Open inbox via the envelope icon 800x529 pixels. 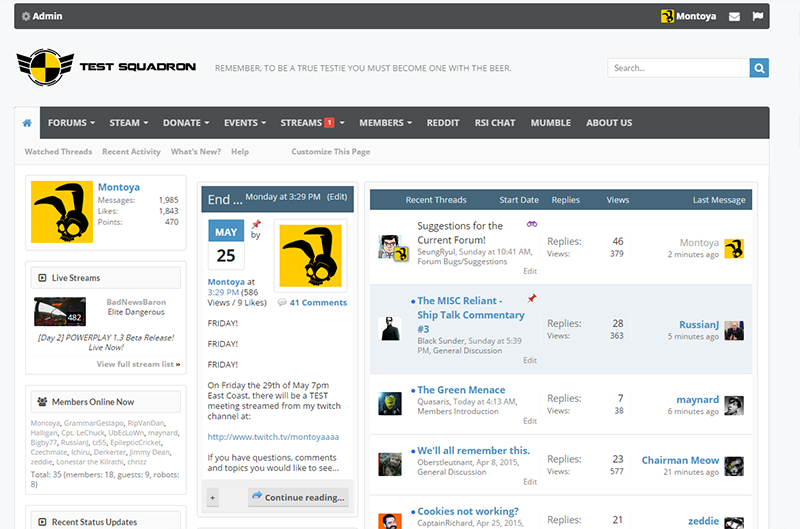tap(735, 17)
